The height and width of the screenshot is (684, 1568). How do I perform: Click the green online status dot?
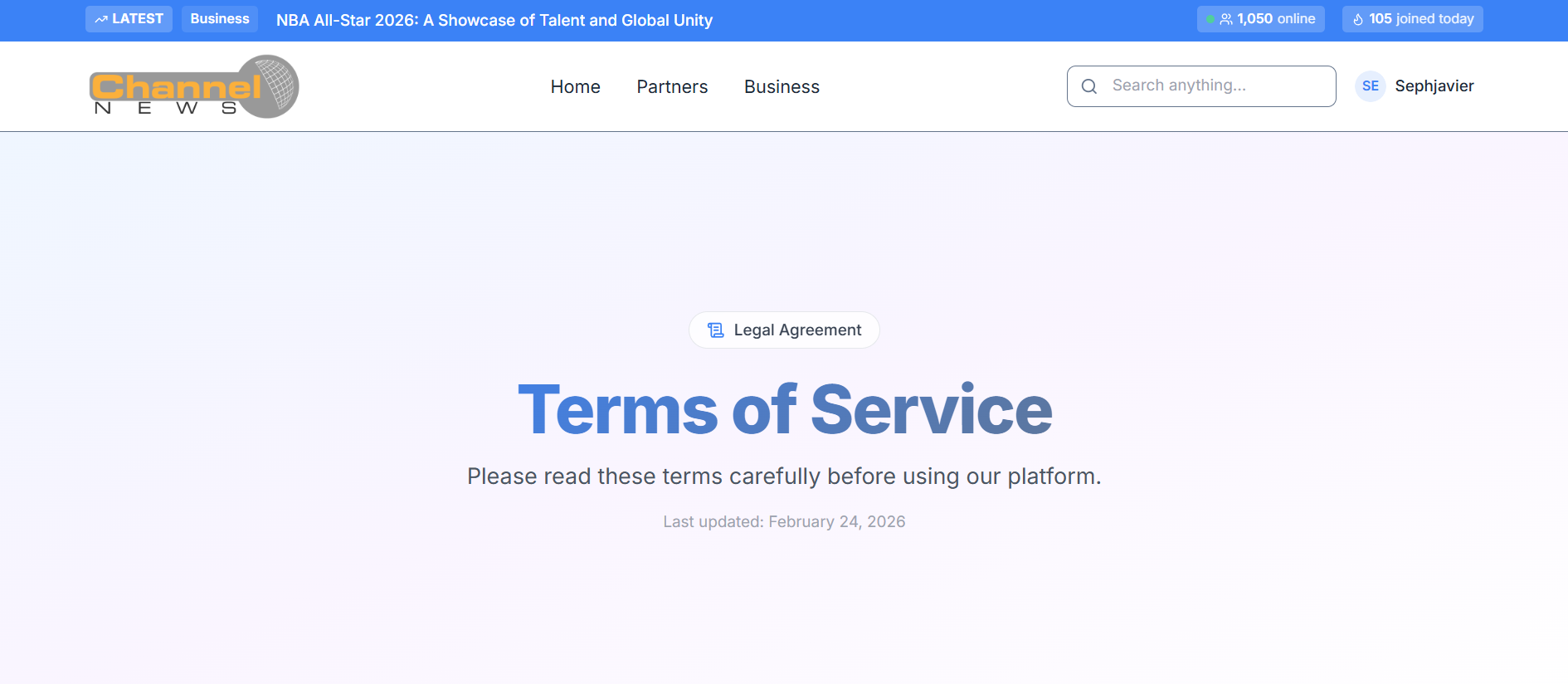(x=1210, y=19)
